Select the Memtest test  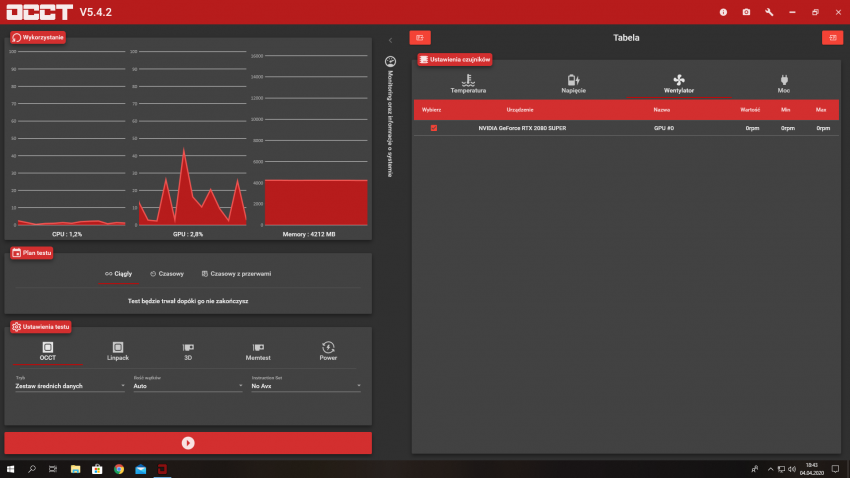(x=258, y=350)
